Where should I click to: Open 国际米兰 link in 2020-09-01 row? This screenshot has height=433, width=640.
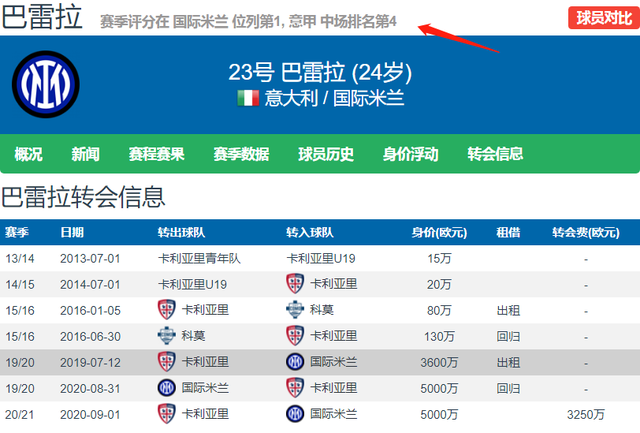[333, 414]
